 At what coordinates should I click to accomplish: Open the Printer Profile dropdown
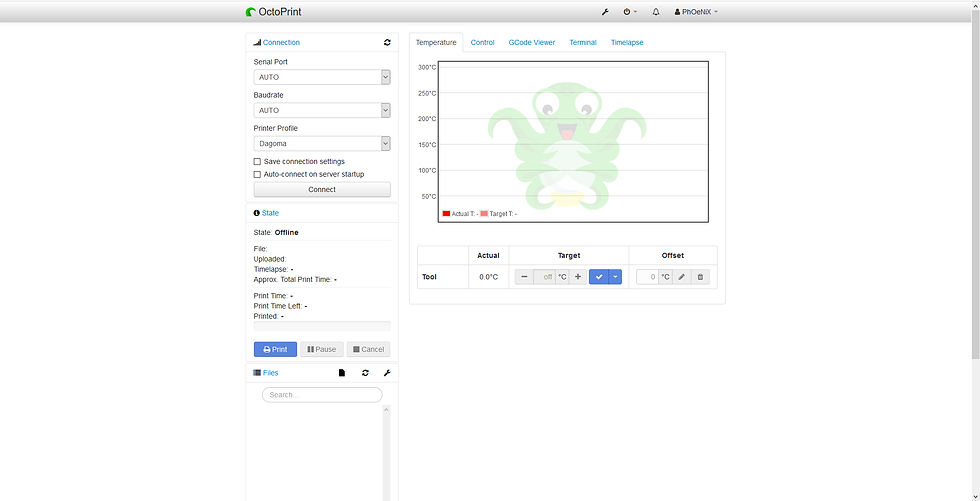coord(322,143)
